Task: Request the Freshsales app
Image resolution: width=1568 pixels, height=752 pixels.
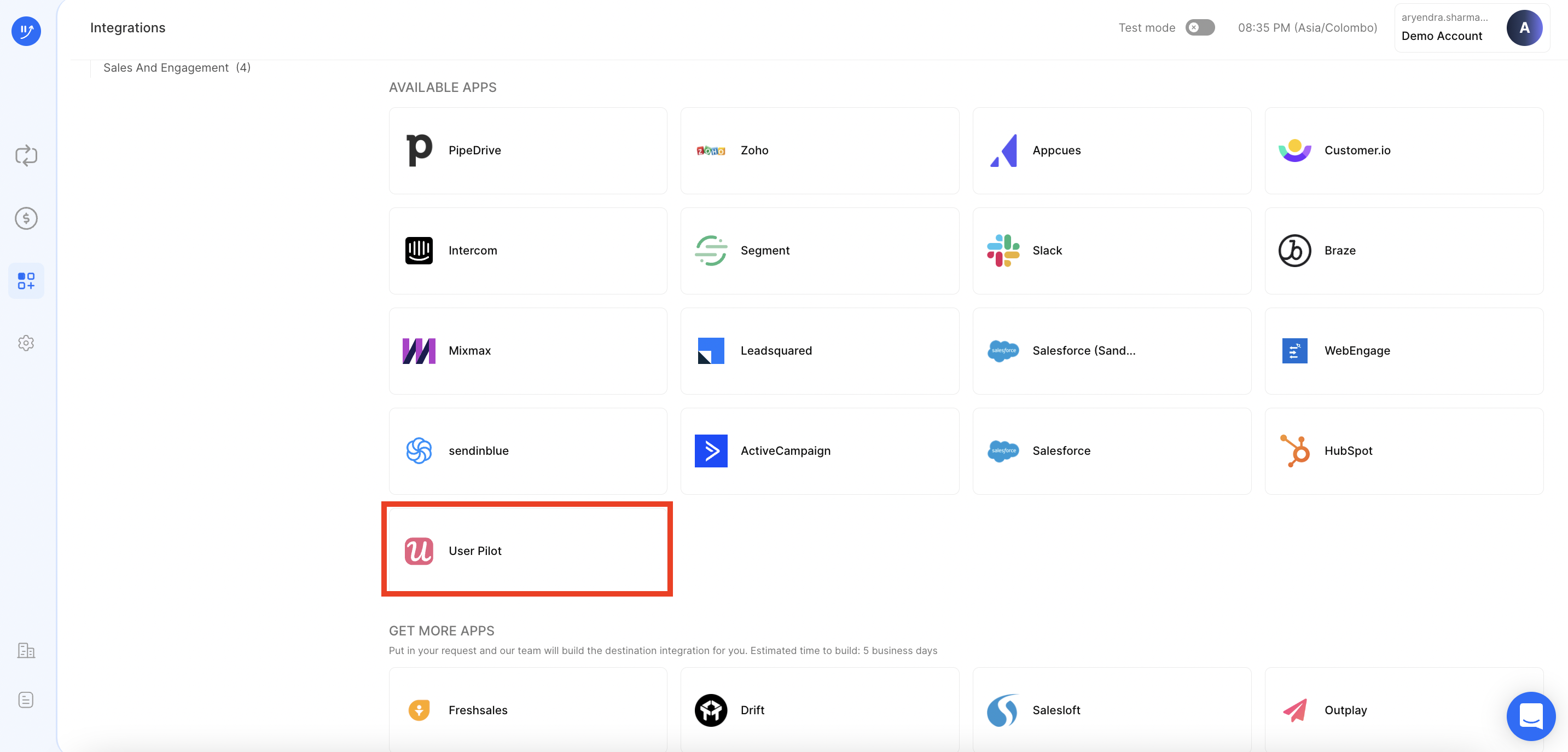Action: [527, 709]
